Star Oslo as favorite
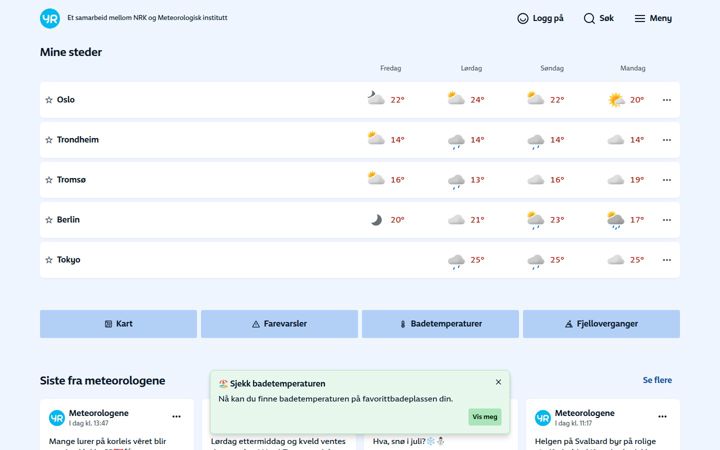Image resolution: width=720 pixels, height=450 pixels. (49, 100)
